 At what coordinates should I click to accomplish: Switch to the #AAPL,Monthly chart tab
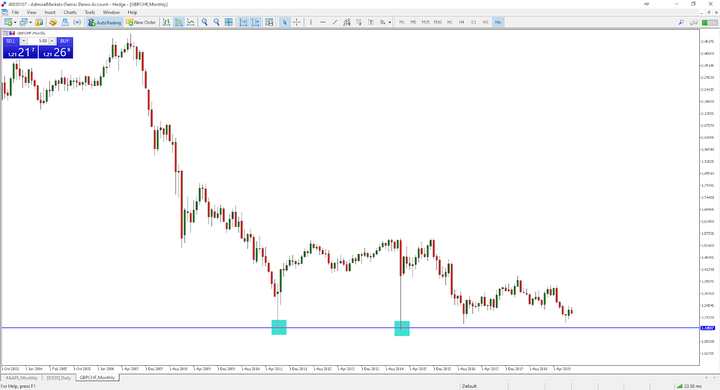21,378
